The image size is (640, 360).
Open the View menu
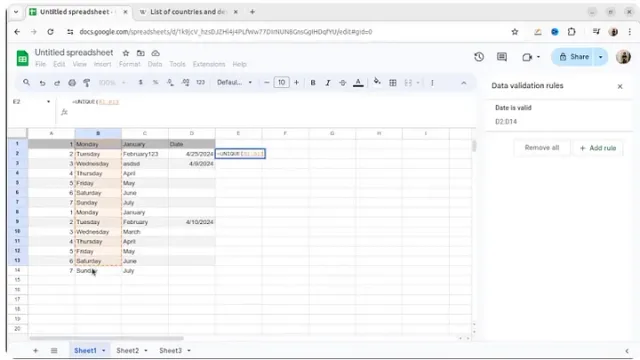coord(80,64)
